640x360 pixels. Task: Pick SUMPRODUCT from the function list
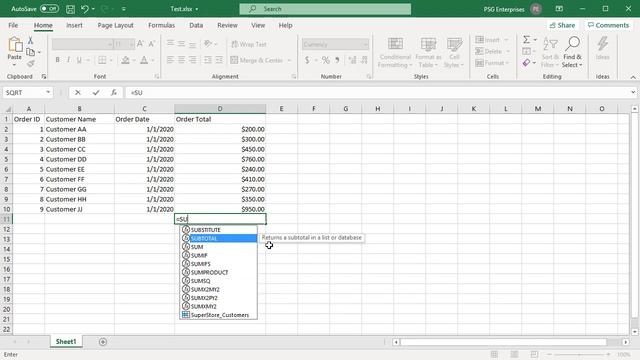point(218,272)
